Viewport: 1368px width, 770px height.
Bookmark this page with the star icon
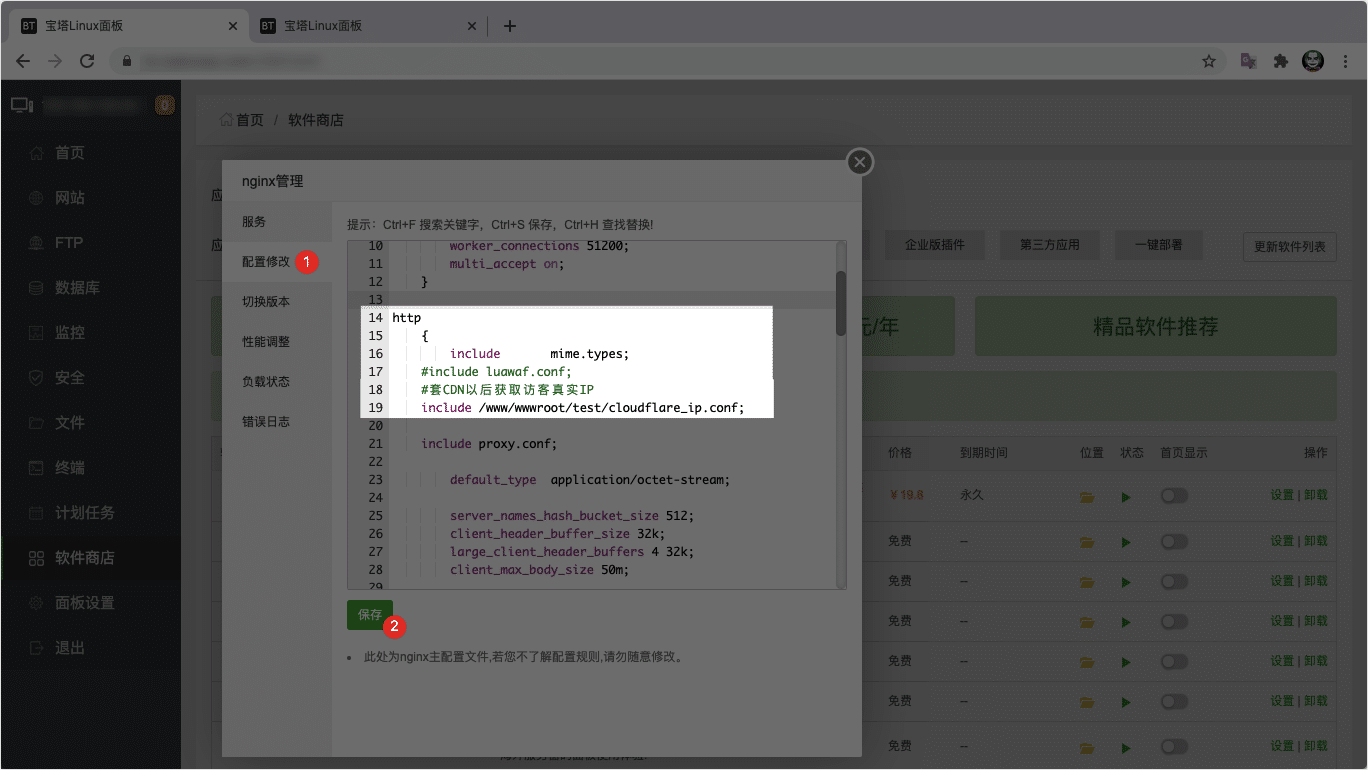[1209, 61]
